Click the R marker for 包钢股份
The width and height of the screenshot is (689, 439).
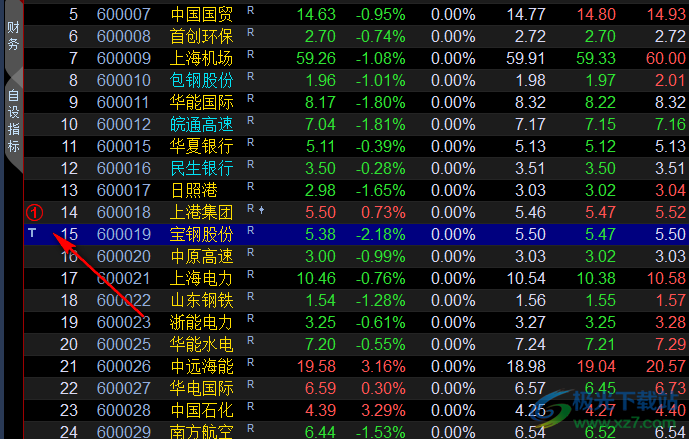point(250,76)
